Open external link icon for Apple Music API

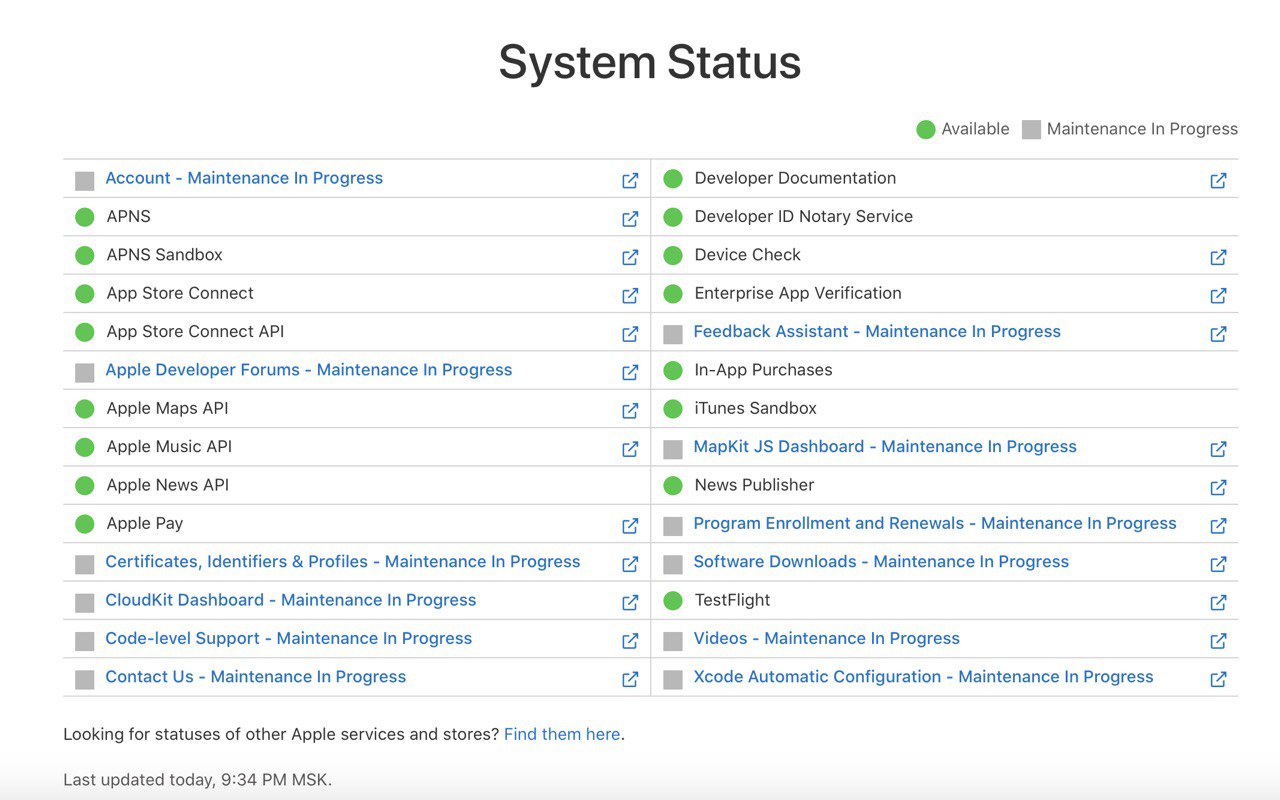point(630,448)
